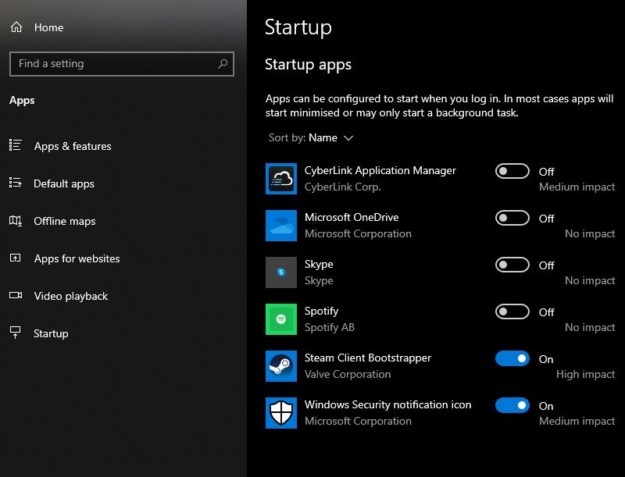Viewport: 625px width, 477px height.
Task: Click the Apps for websites icon
Action: click(15, 258)
